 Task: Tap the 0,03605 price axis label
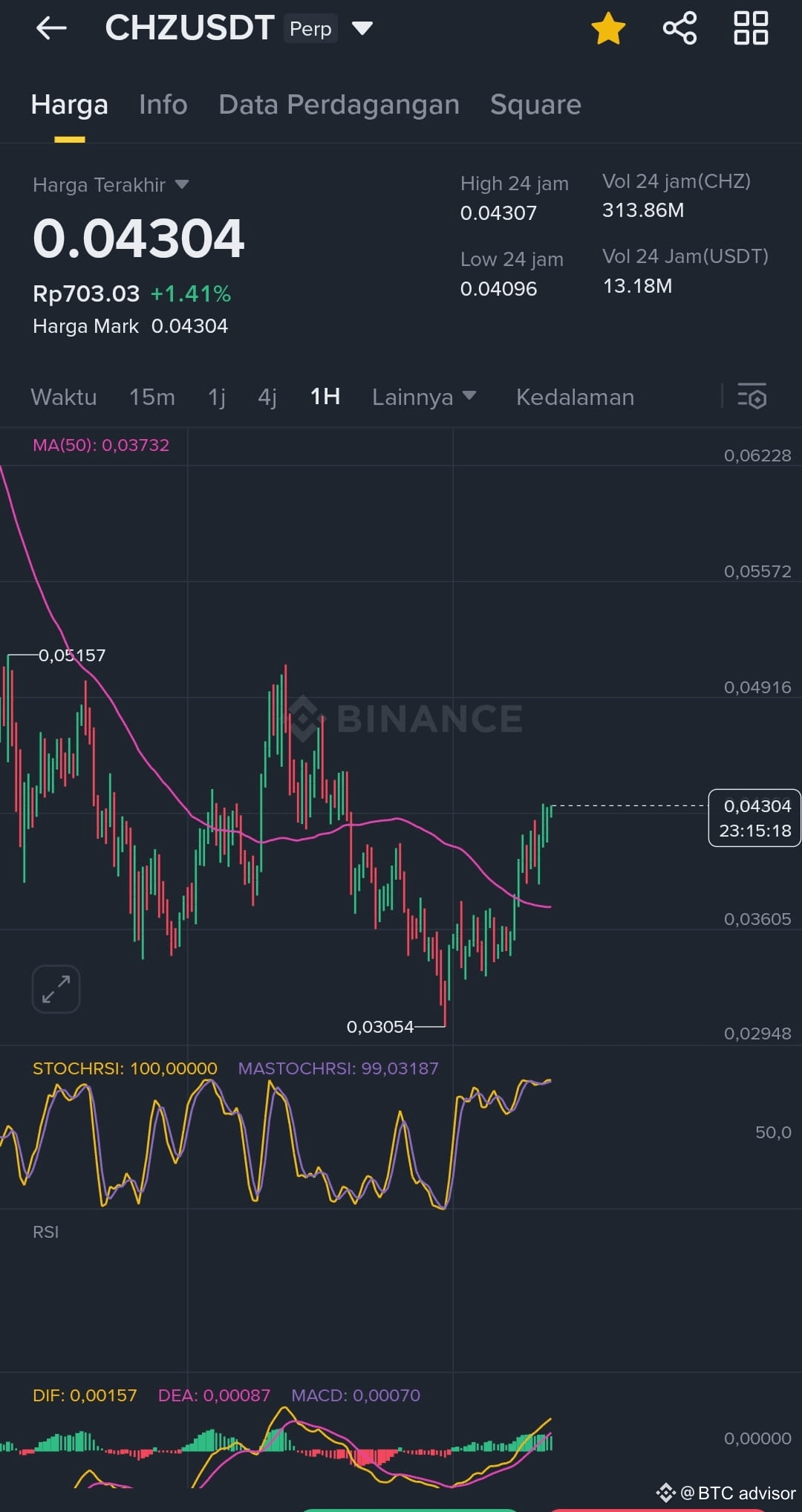(757, 919)
